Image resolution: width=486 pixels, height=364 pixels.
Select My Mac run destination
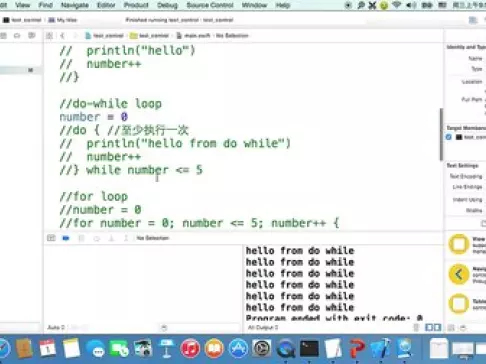point(63,20)
